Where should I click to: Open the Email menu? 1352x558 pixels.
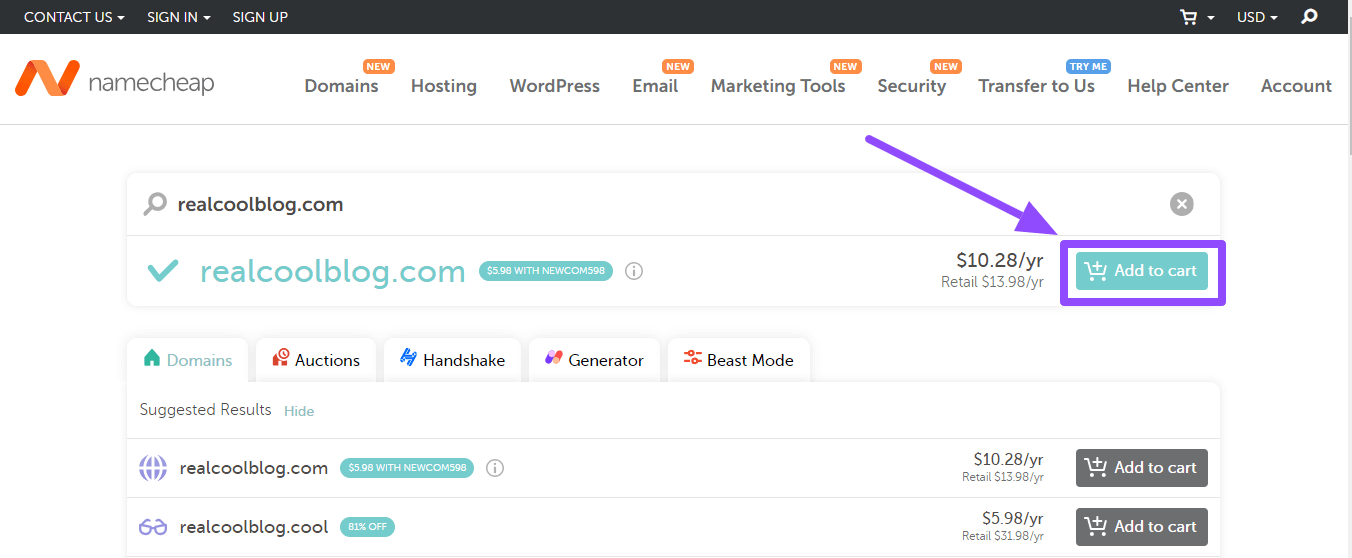click(655, 86)
